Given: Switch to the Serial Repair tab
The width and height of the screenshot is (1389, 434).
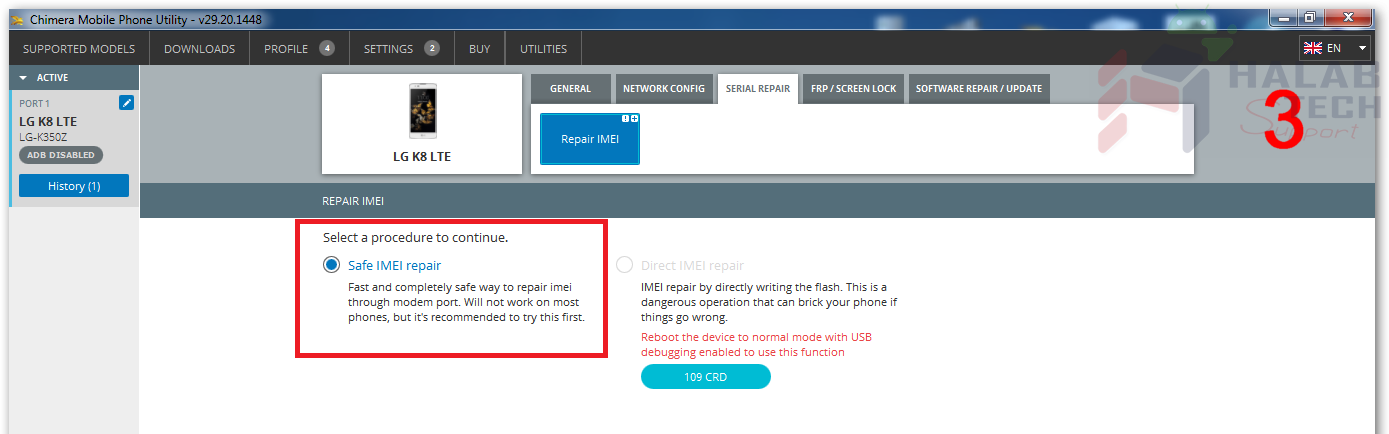Looking at the screenshot, I should [x=758, y=89].
